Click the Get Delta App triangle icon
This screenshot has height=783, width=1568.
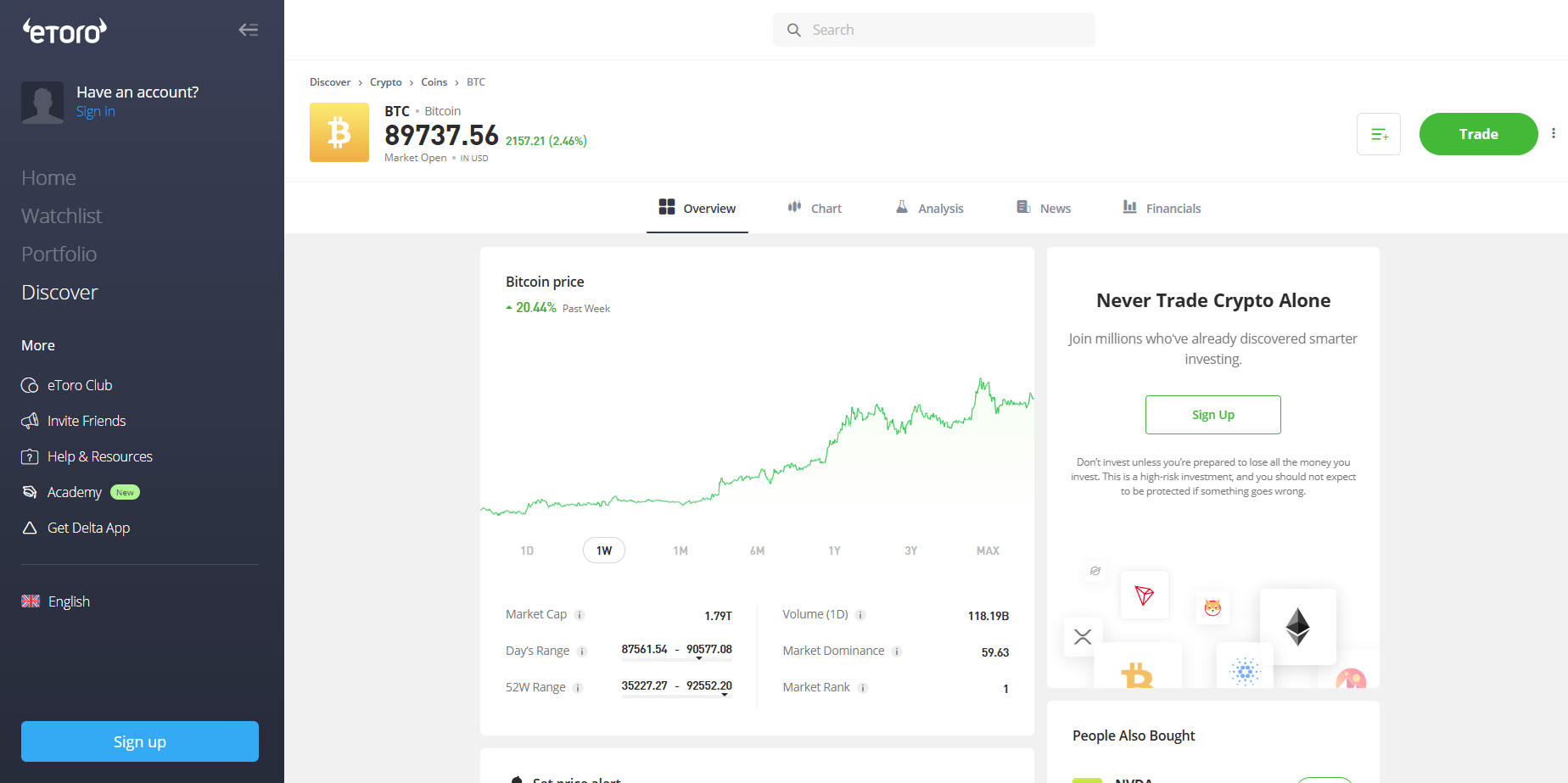tap(30, 528)
